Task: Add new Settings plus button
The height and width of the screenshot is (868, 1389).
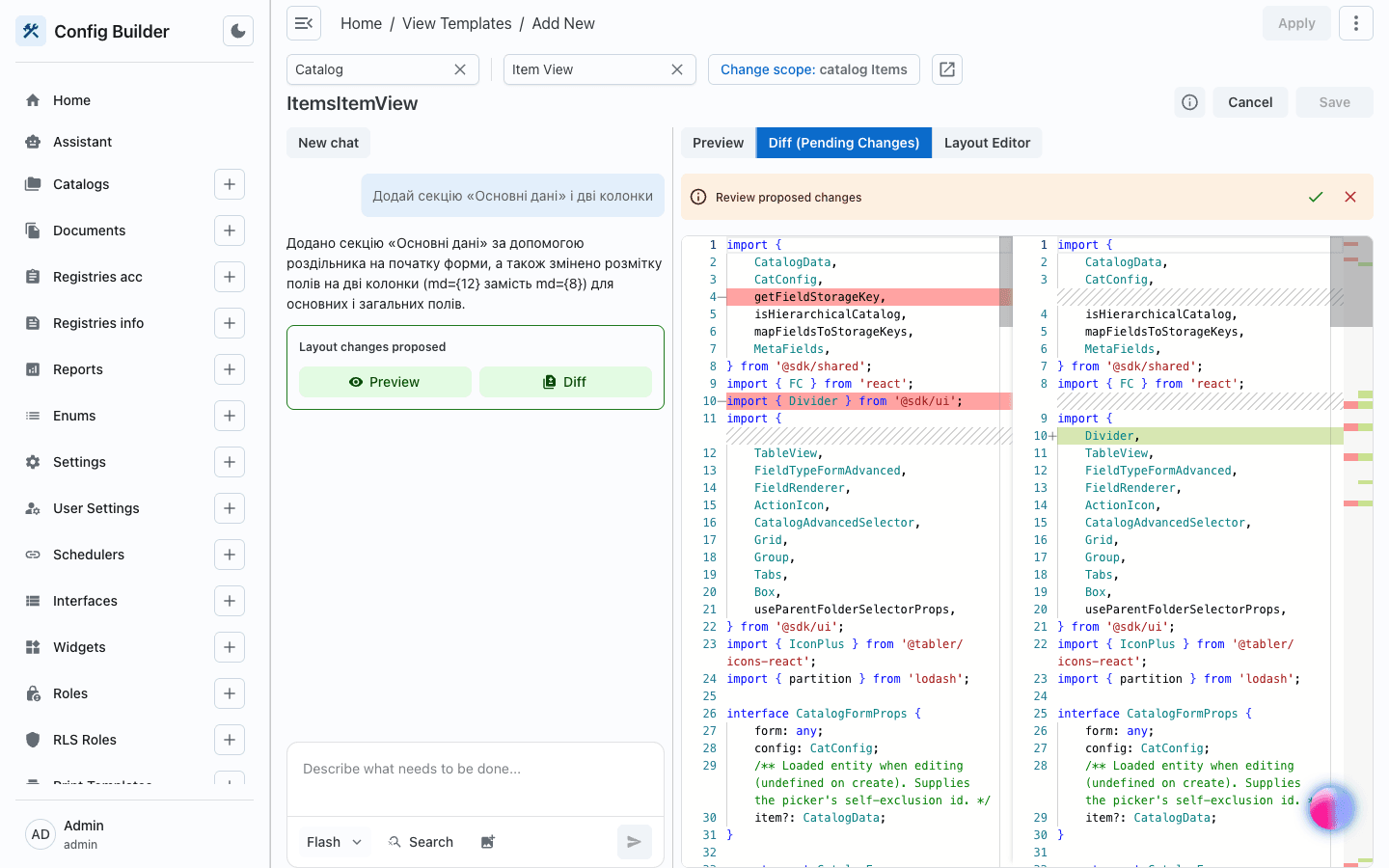Action: pyautogui.click(x=230, y=462)
